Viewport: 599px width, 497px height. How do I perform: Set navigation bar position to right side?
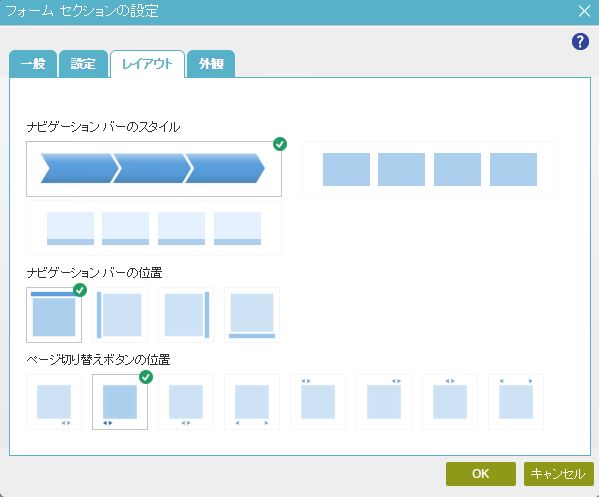(x=186, y=315)
